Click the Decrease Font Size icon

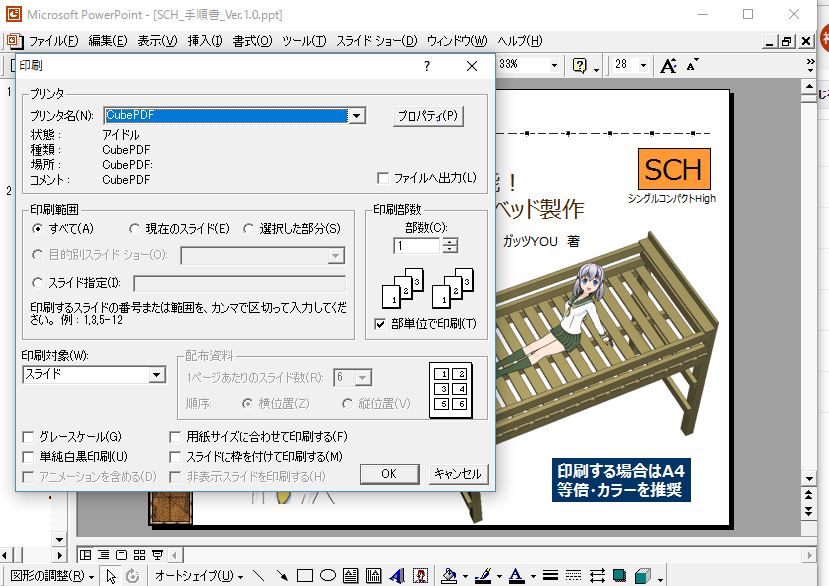point(692,66)
